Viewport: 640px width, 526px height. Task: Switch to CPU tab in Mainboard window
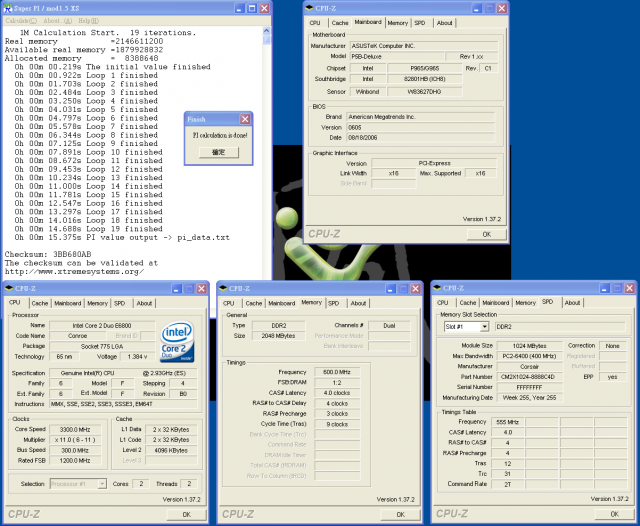315,23
